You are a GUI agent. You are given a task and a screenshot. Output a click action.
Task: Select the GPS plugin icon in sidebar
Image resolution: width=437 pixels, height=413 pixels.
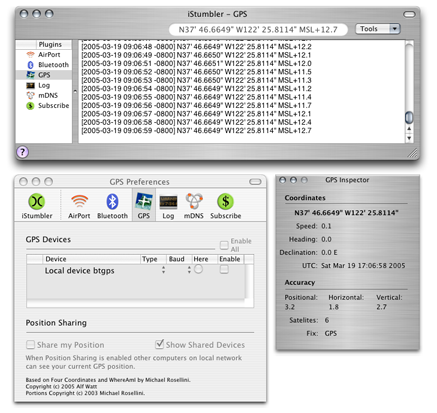tap(30, 75)
